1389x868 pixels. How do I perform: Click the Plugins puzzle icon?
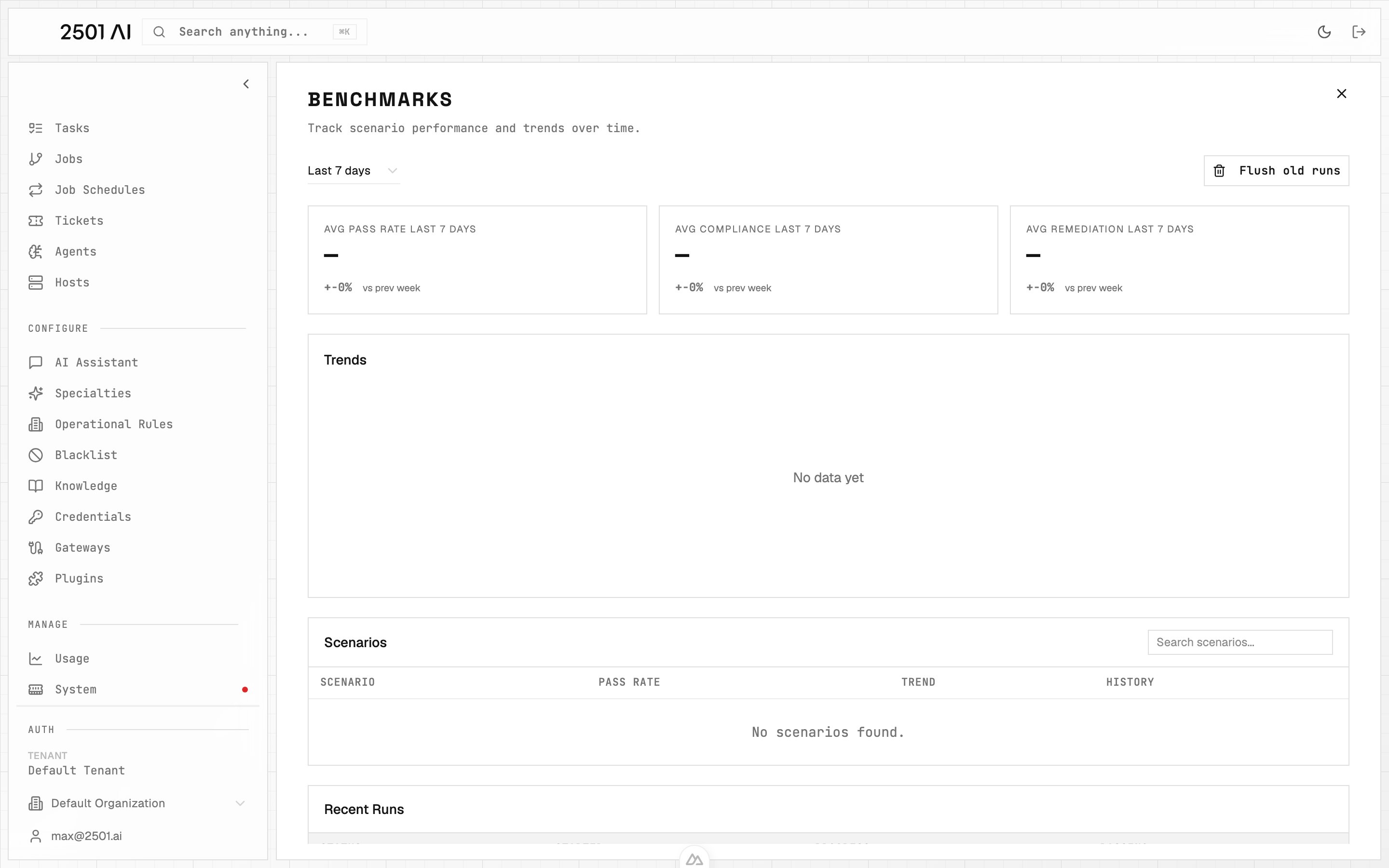click(x=36, y=579)
